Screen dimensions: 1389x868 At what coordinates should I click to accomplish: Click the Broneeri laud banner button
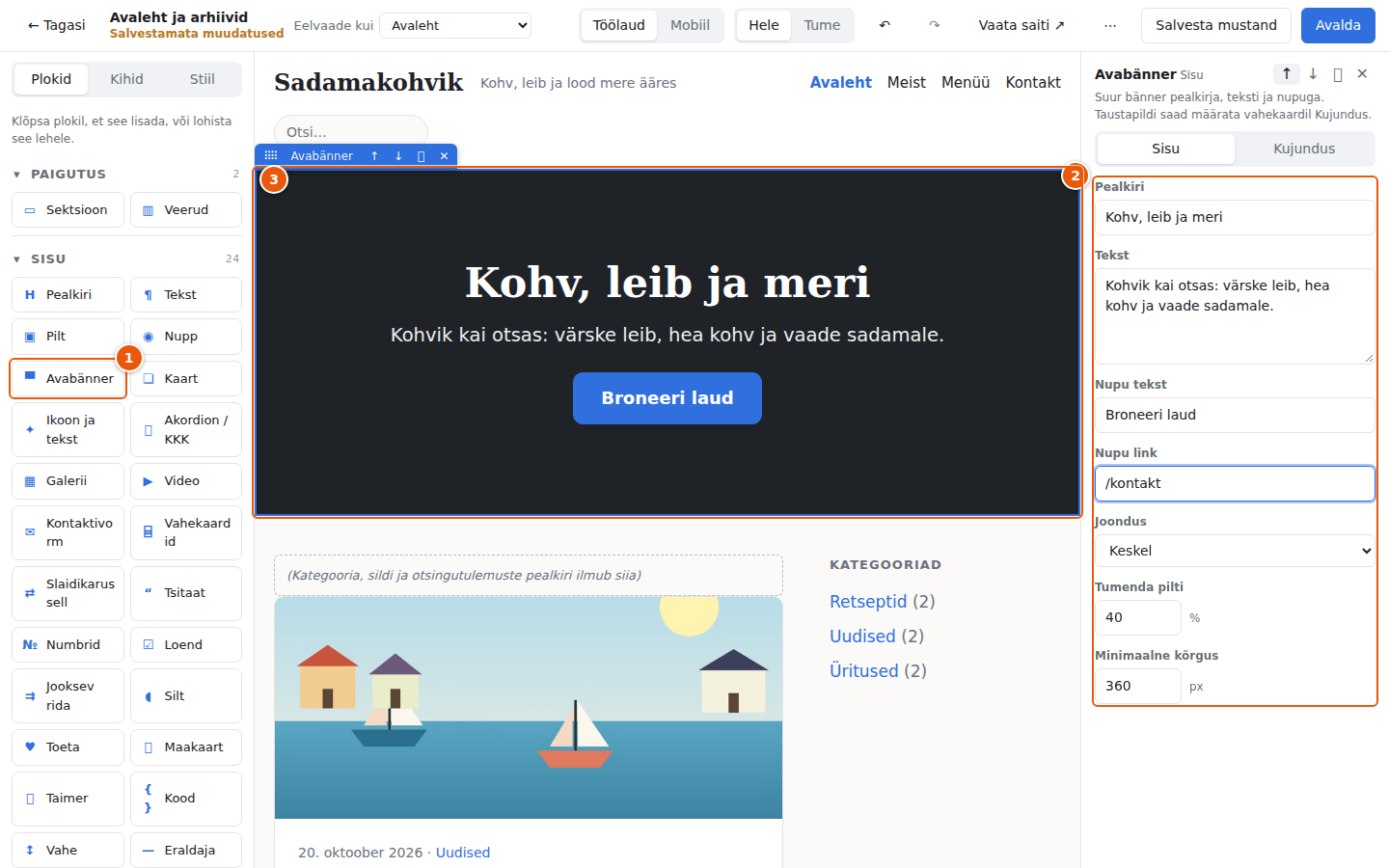(x=667, y=398)
